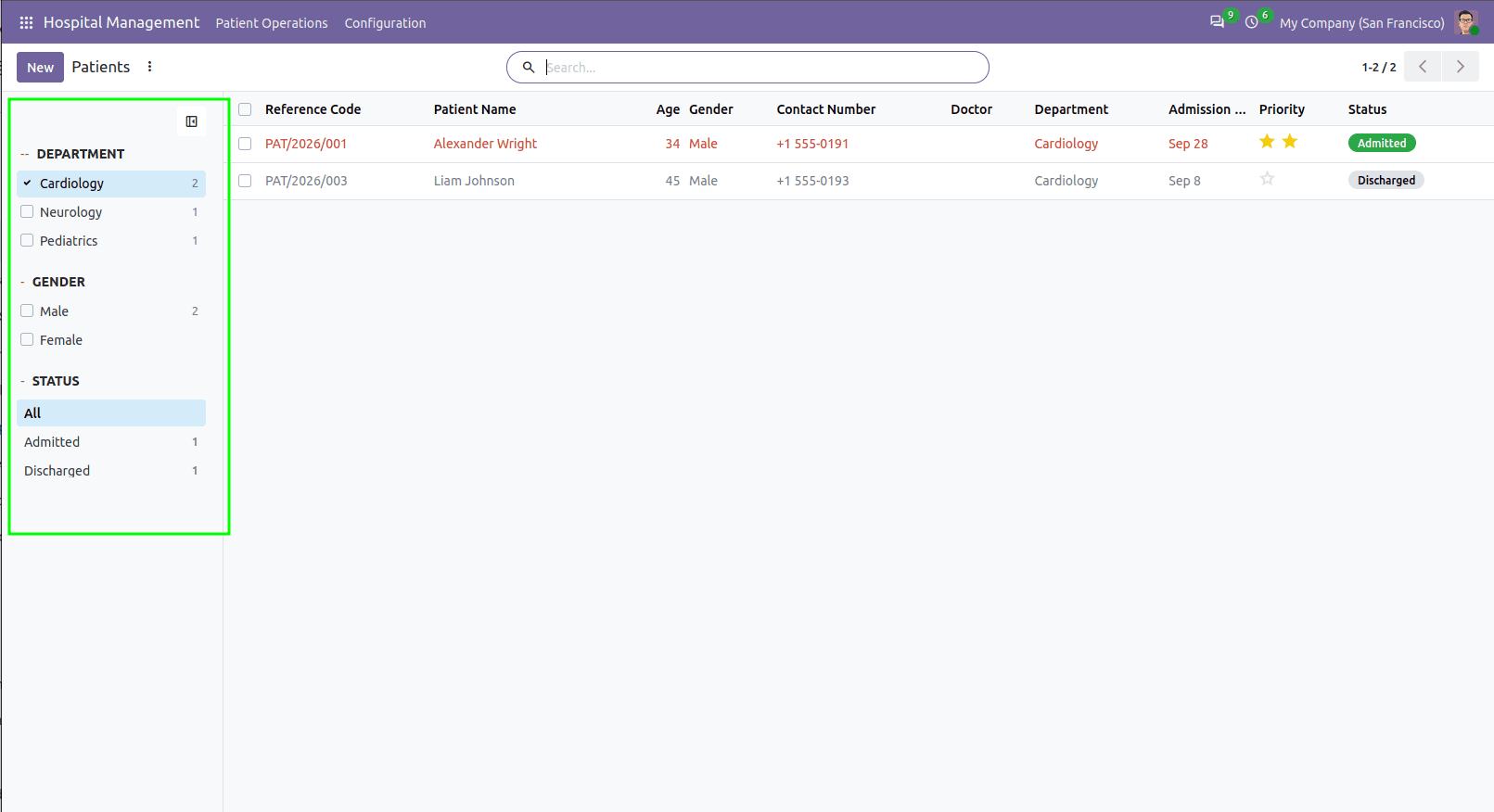This screenshot has width=1494, height=812.
Task: Click the Discharged status badge in Liam's row
Action: (1385, 180)
